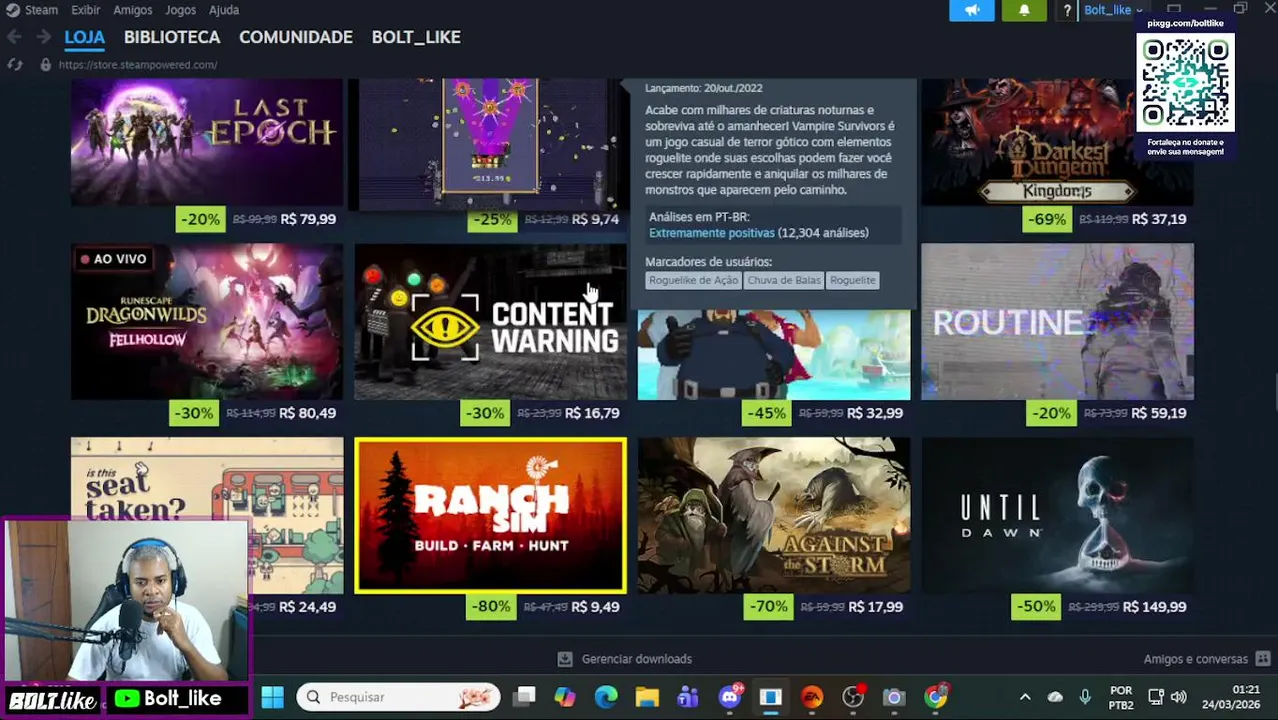Open the Ranch Sim game card

pos(490,515)
